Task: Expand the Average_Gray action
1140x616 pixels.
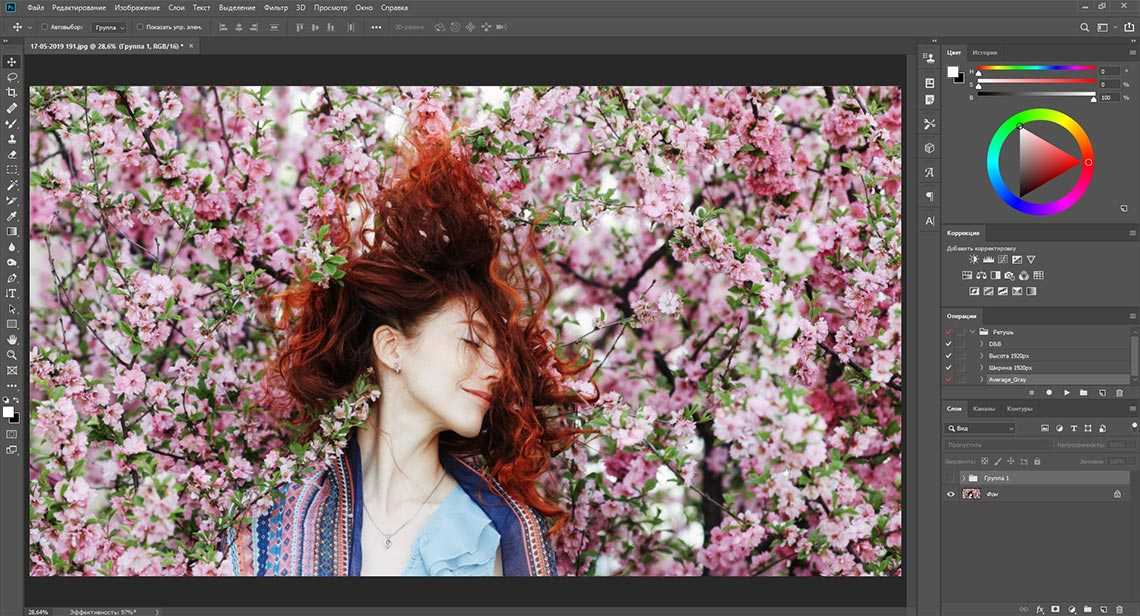Action: (x=981, y=380)
